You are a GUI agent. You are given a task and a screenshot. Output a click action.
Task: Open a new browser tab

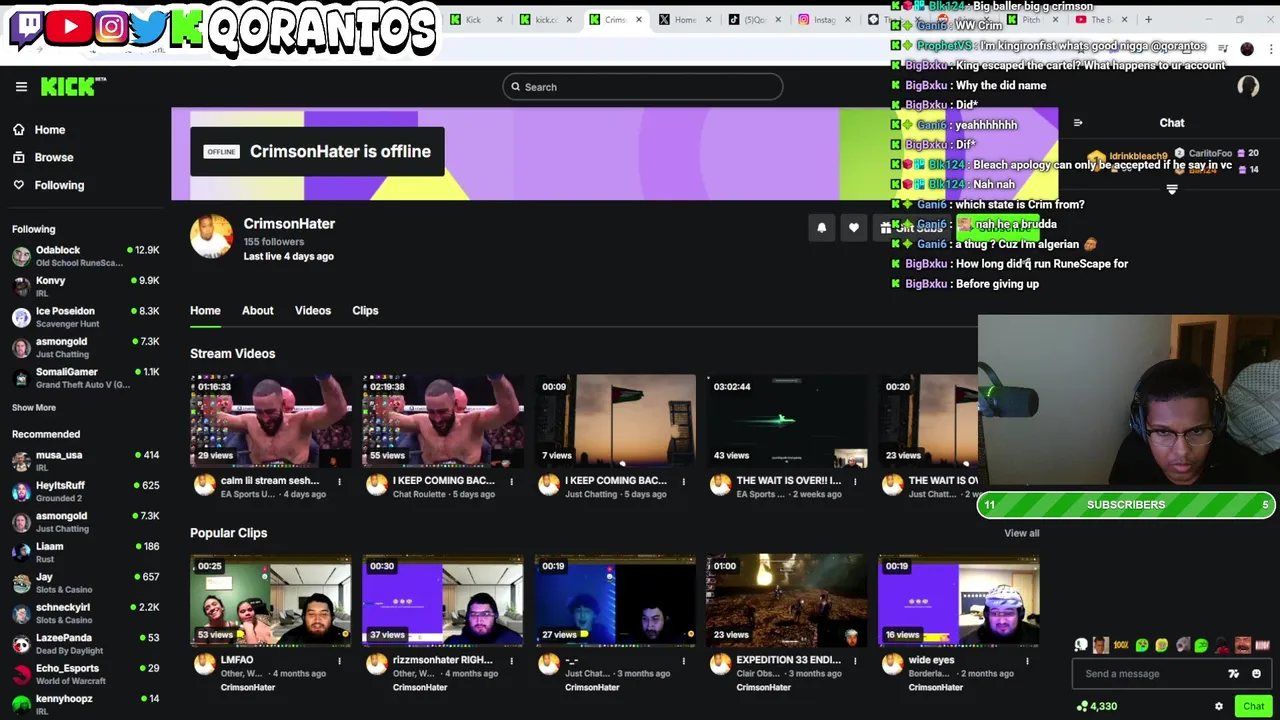1148,20
